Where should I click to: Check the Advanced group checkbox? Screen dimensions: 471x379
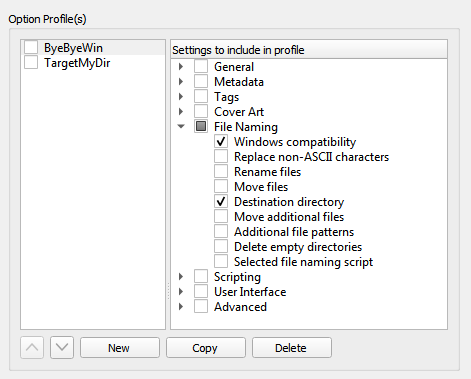pyautogui.click(x=201, y=306)
